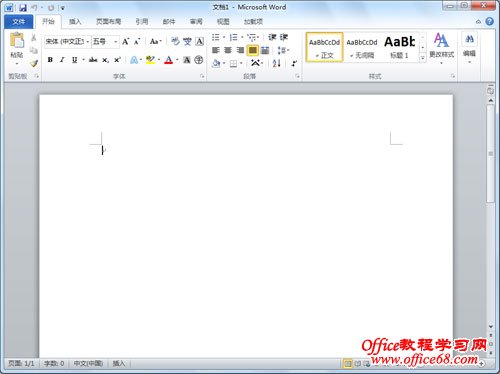The image size is (500, 374).
Task: Switch to the Mailings (邮件) tab
Action: (169, 22)
